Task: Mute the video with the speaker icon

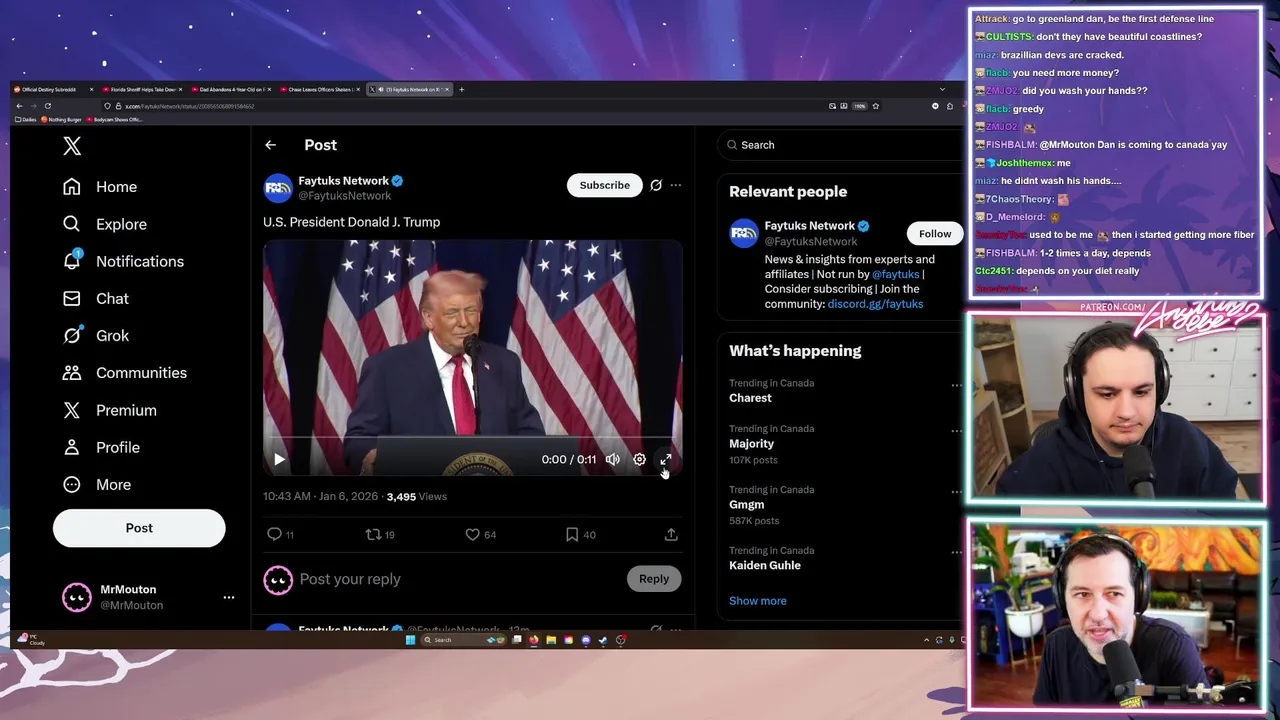Action: click(613, 459)
